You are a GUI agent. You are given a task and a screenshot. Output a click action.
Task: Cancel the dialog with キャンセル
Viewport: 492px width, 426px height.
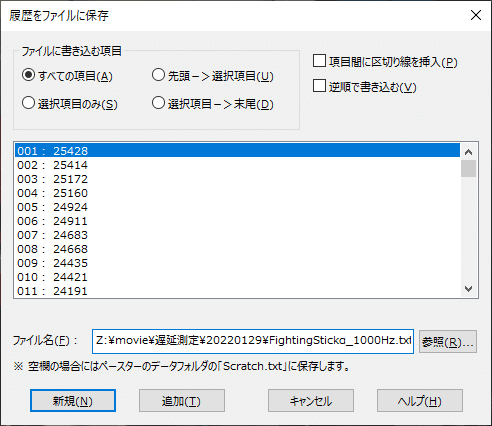coord(311,401)
